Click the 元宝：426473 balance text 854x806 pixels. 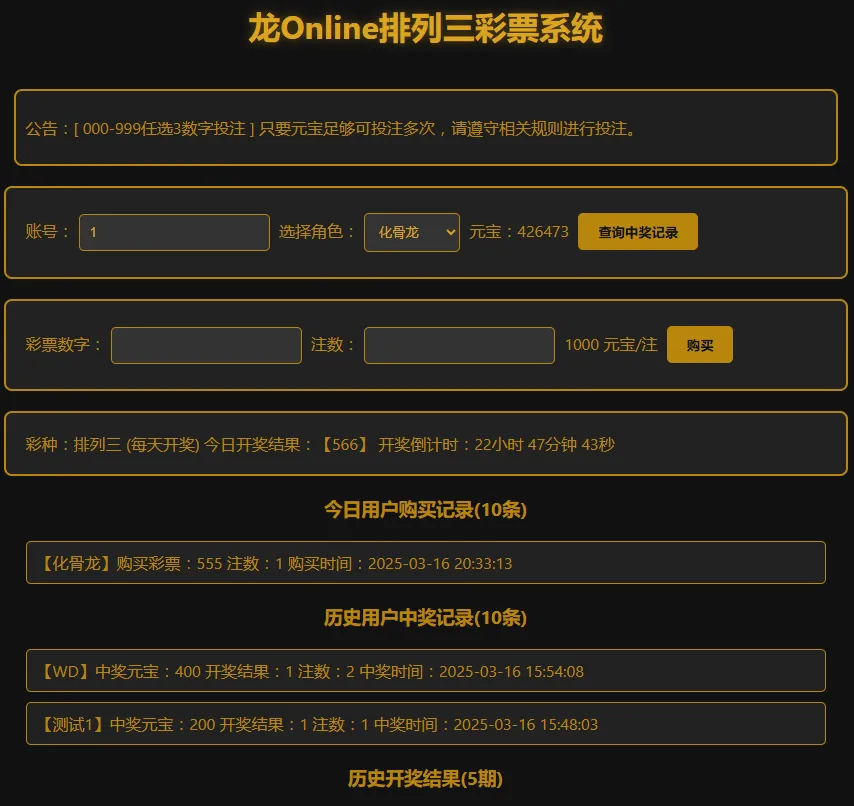(519, 232)
